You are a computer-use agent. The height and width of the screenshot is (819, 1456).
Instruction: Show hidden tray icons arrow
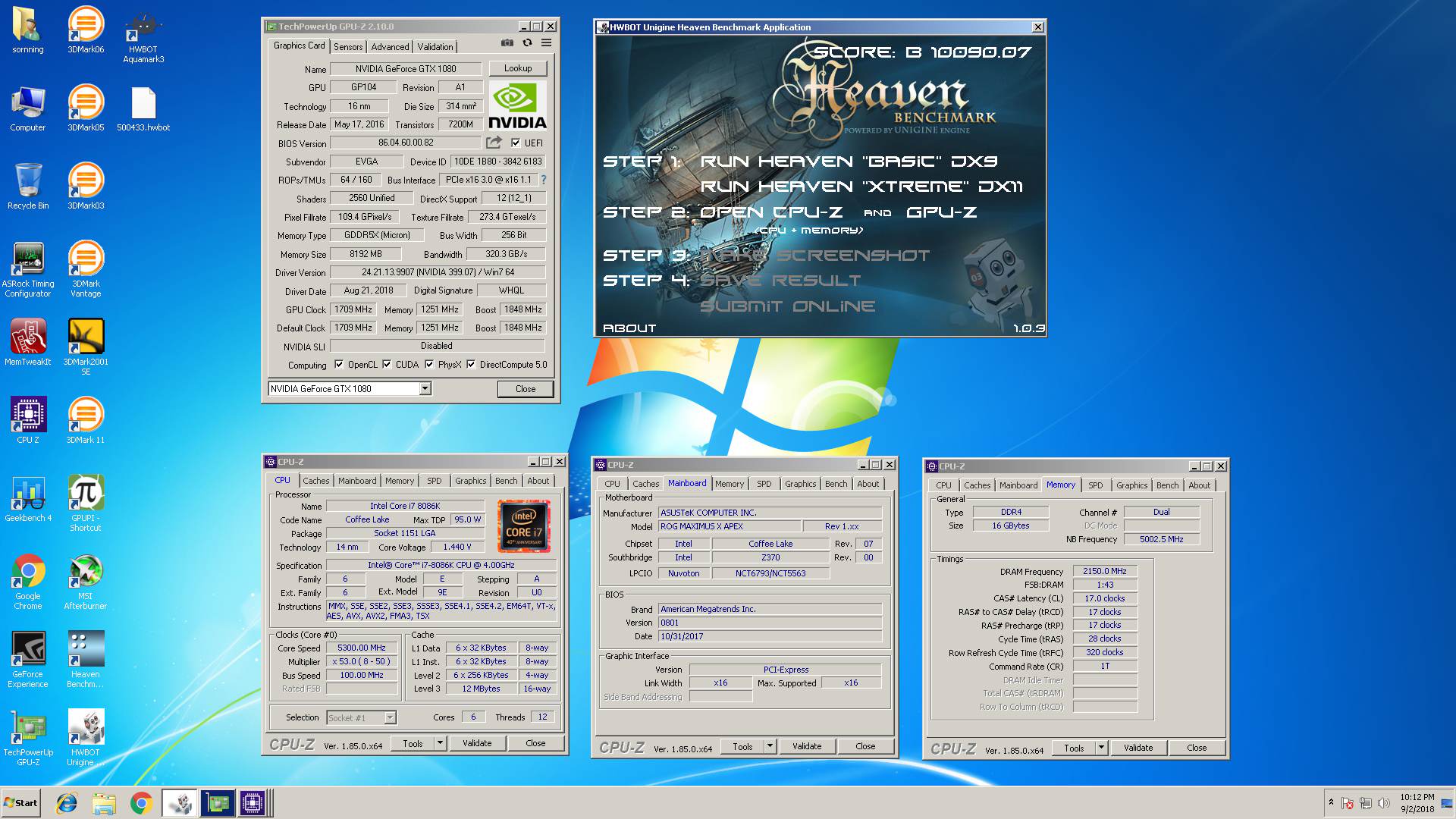1330,802
